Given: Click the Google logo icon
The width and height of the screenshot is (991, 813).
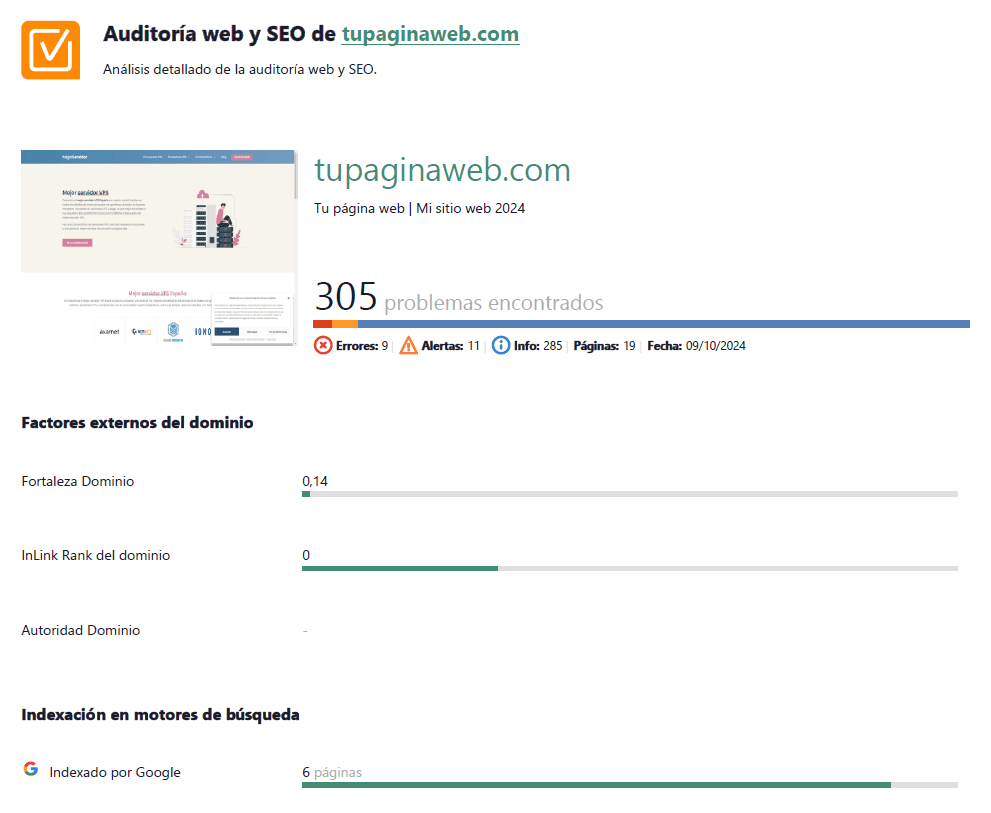Looking at the screenshot, I should coord(31,769).
